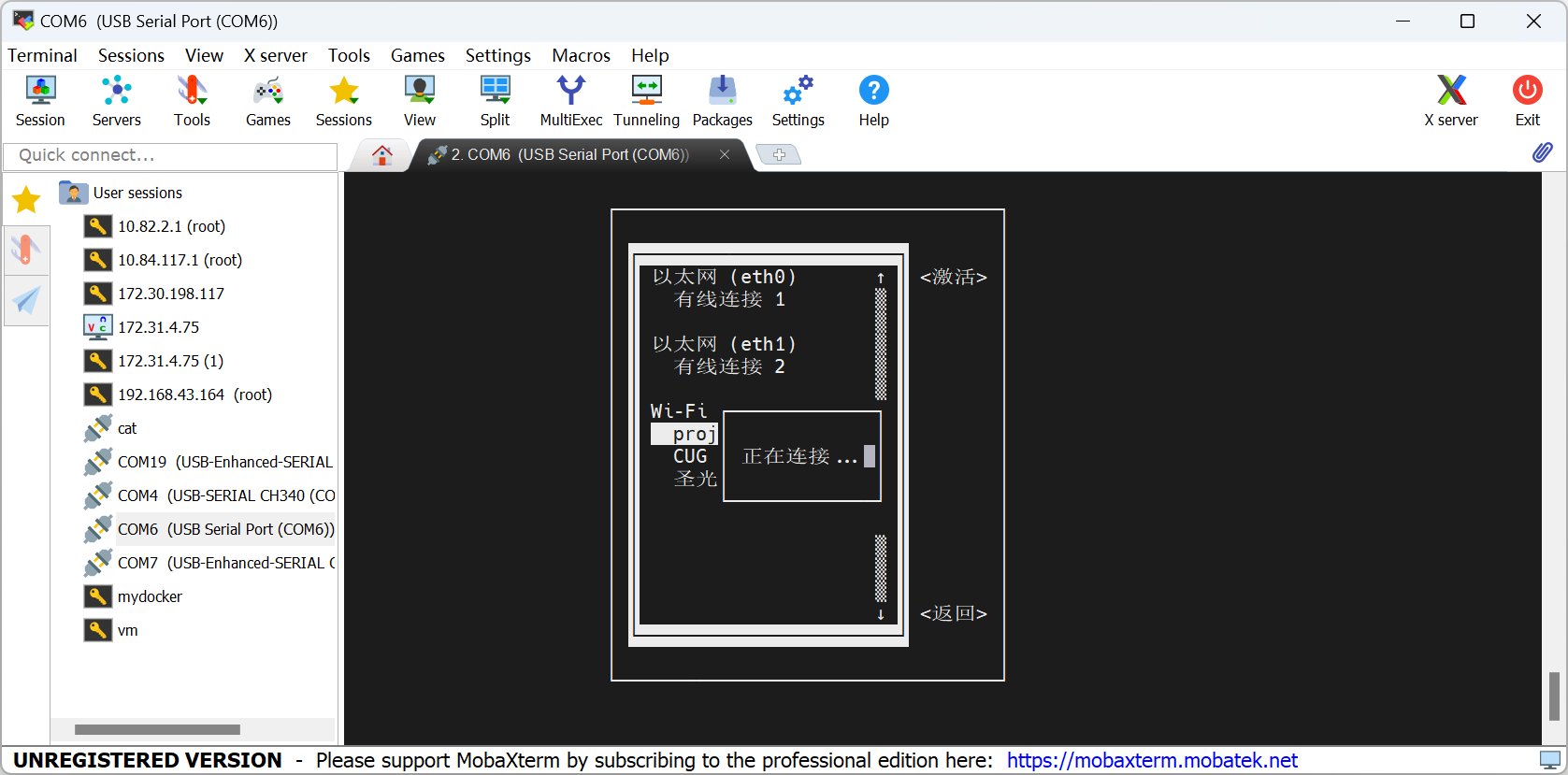Open session 10.82.2.1 (root)

tap(155, 226)
